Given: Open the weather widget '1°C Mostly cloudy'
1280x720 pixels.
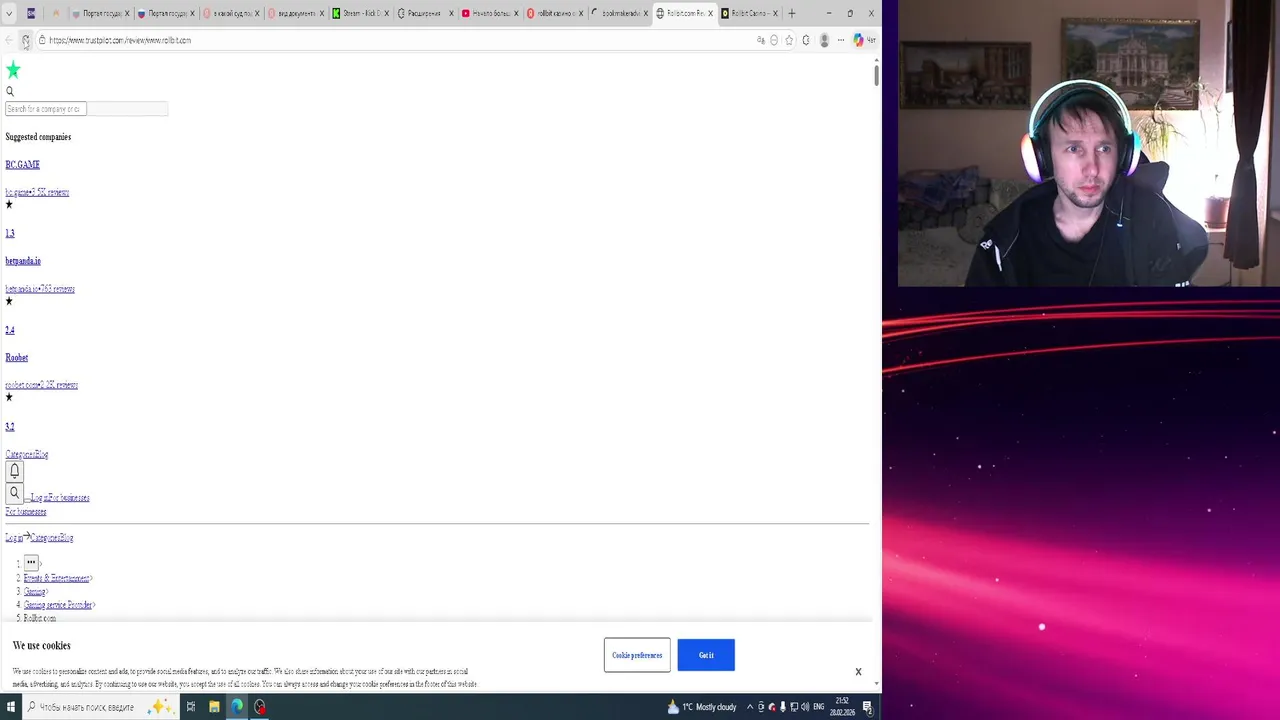Looking at the screenshot, I should point(703,707).
